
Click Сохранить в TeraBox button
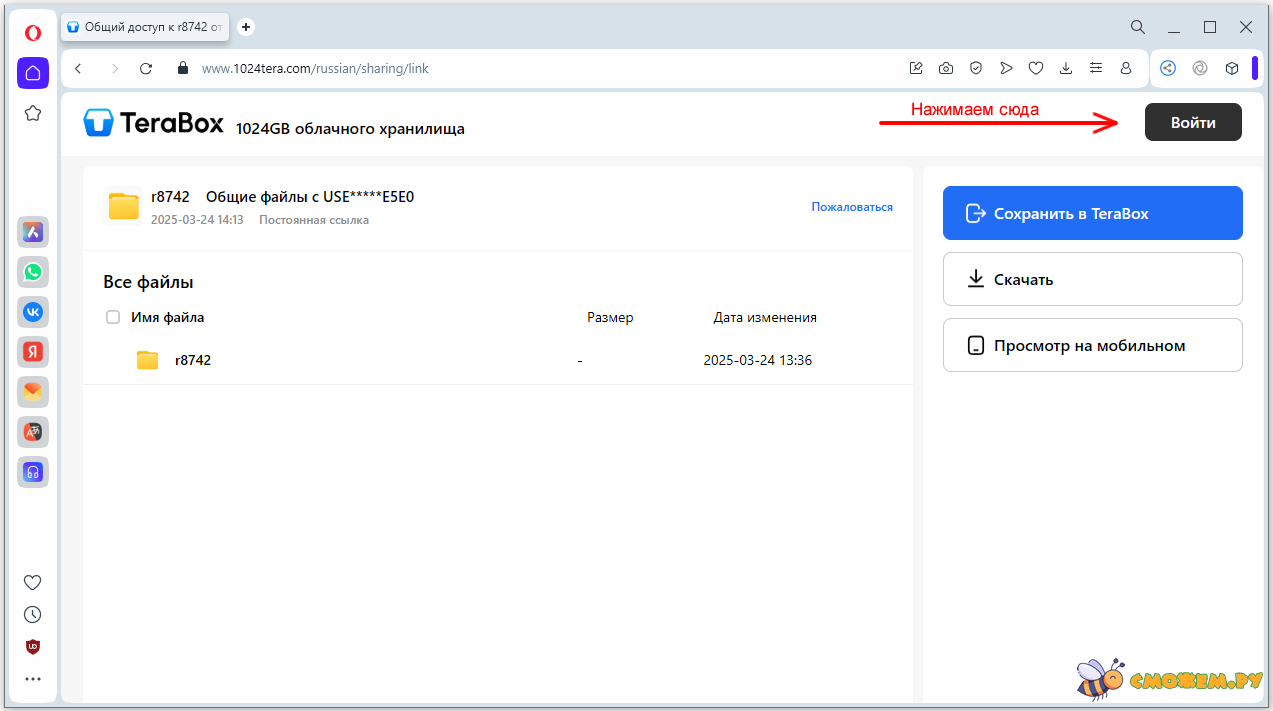point(1093,213)
